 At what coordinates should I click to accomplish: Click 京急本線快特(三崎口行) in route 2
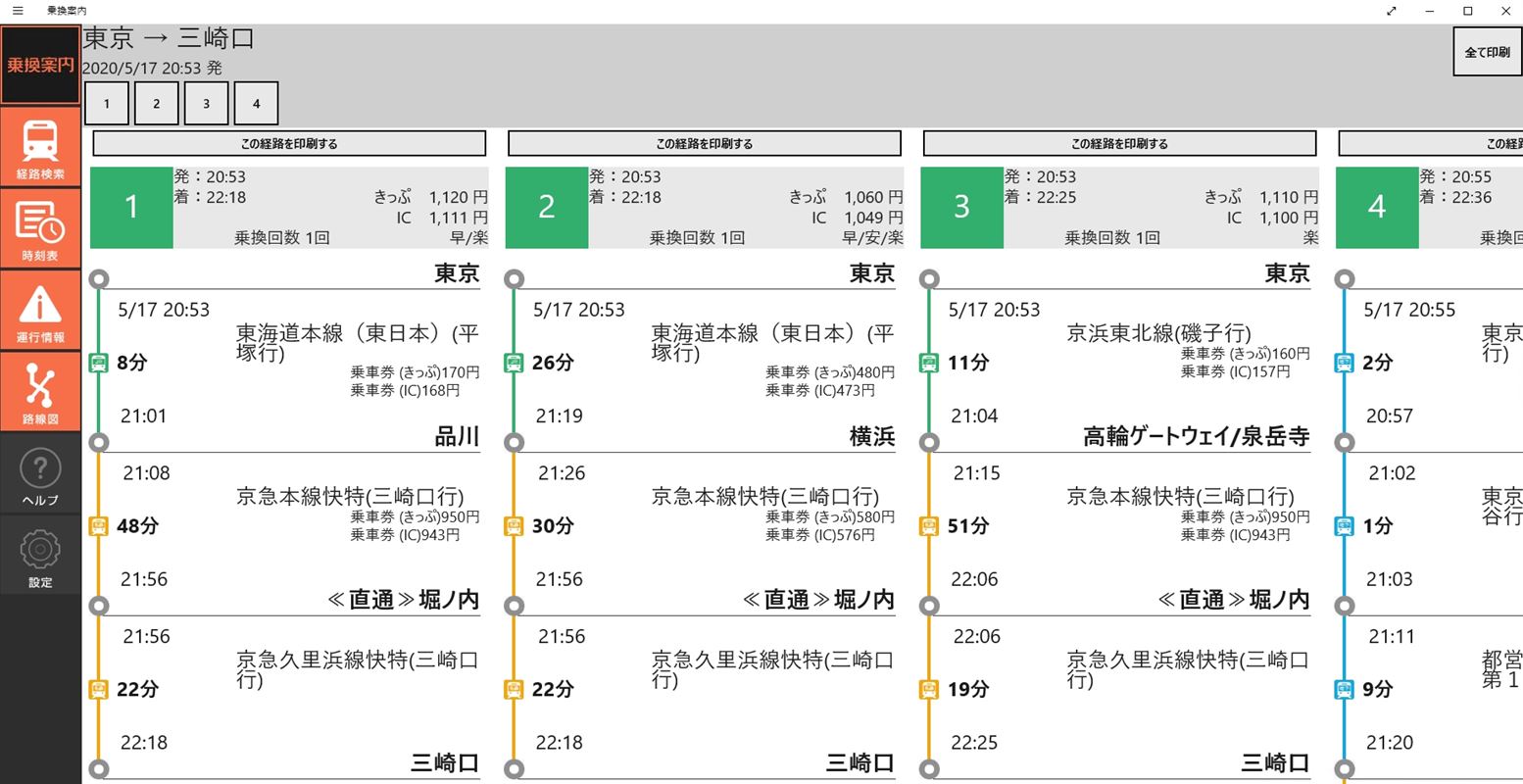click(x=765, y=496)
